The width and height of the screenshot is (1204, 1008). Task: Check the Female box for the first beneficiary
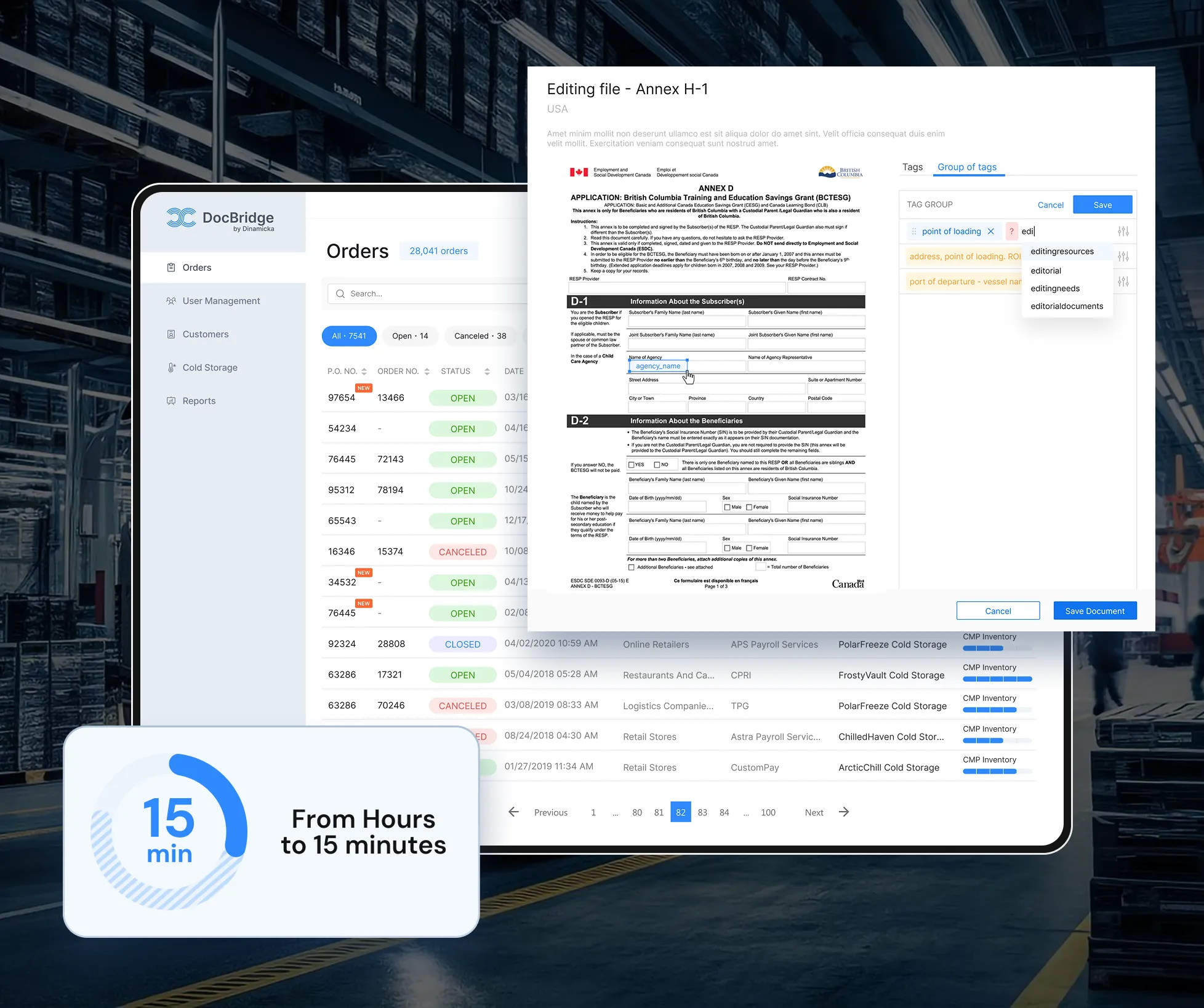(750, 506)
